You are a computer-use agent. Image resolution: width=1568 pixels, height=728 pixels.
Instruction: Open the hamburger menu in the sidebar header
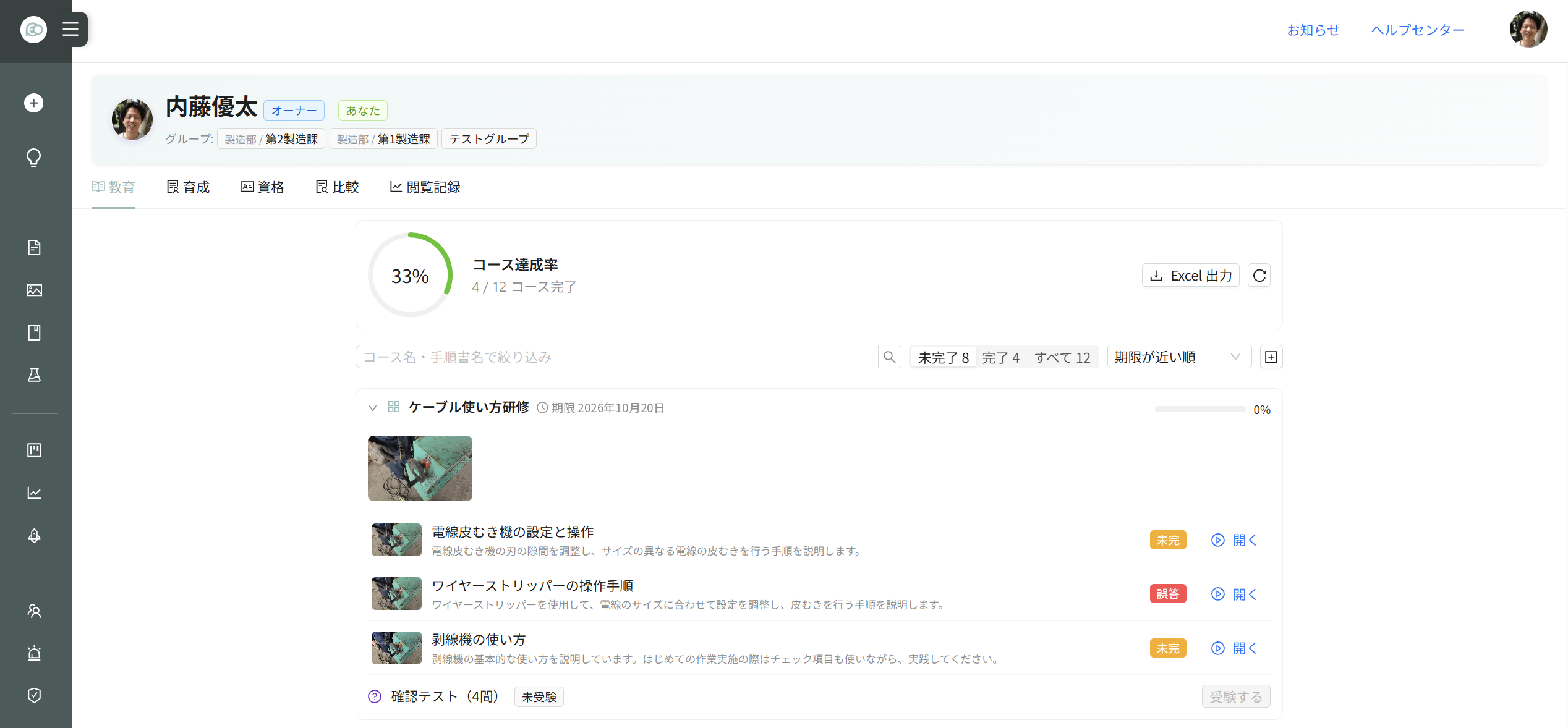click(x=70, y=29)
